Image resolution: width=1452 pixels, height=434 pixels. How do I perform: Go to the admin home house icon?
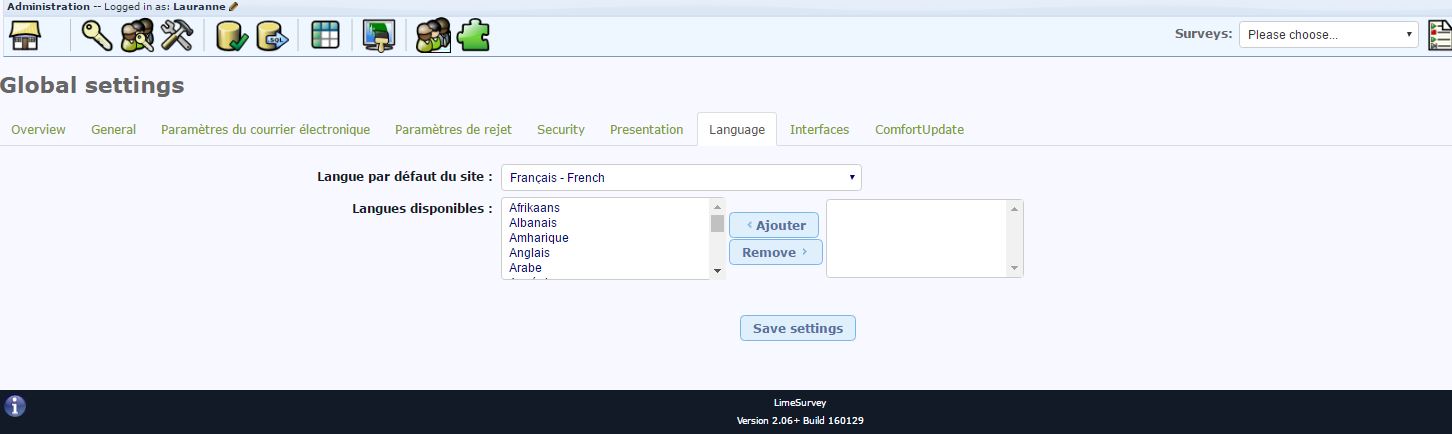coord(25,36)
